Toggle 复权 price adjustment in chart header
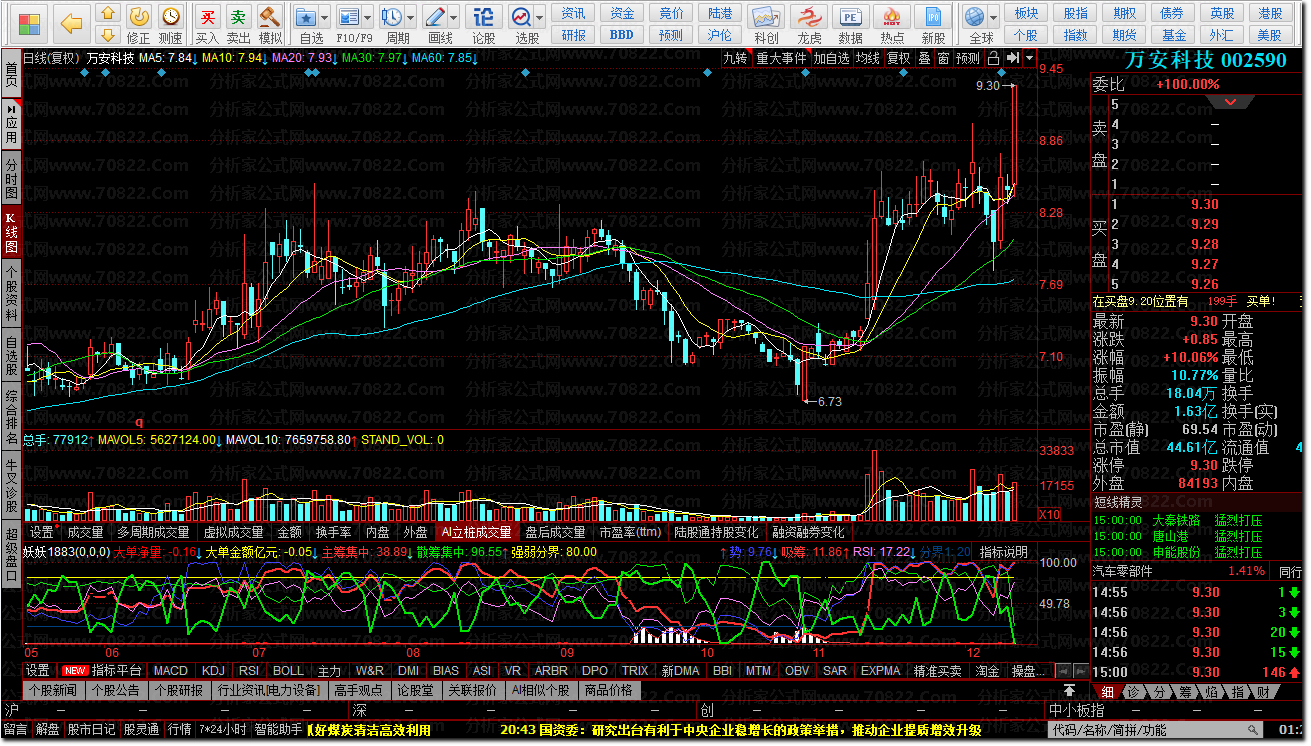The width and height of the screenshot is (1311, 746). pos(899,58)
